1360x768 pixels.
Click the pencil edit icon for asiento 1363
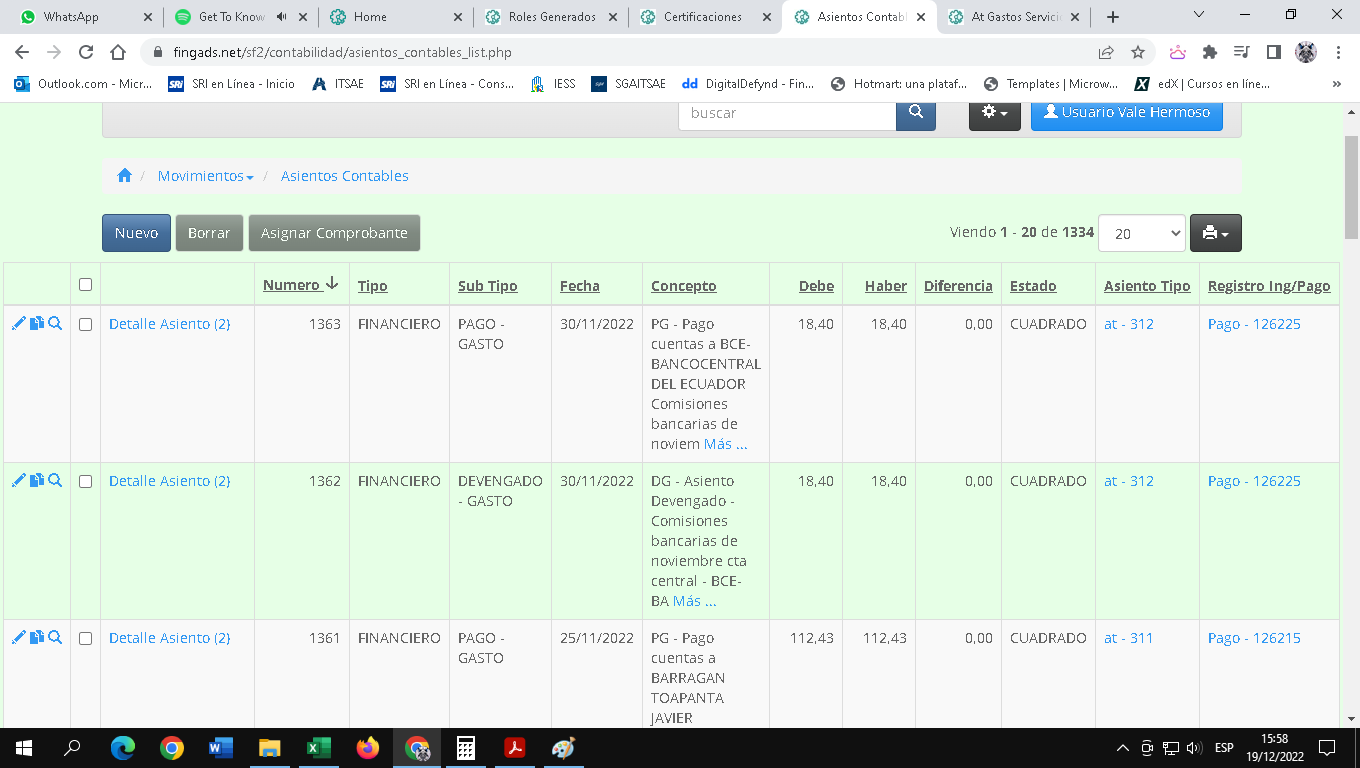coord(18,324)
